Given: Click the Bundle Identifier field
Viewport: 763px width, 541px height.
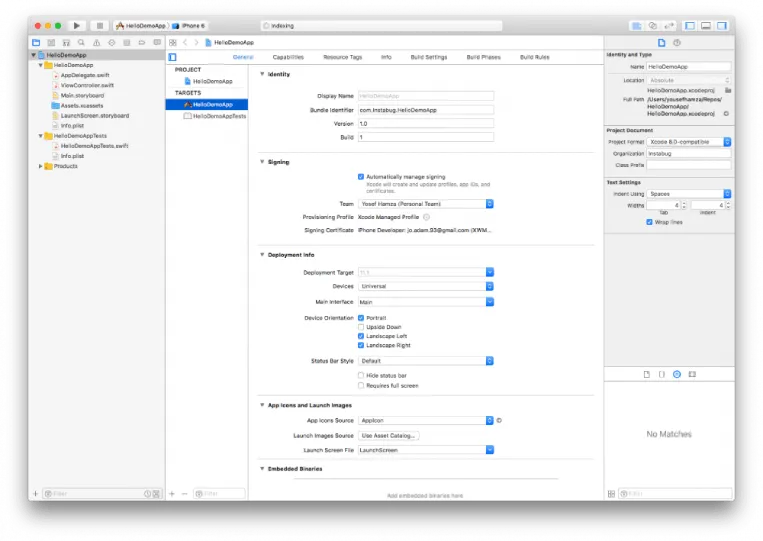Looking at the screenshot, I should [x=426, y=110].
